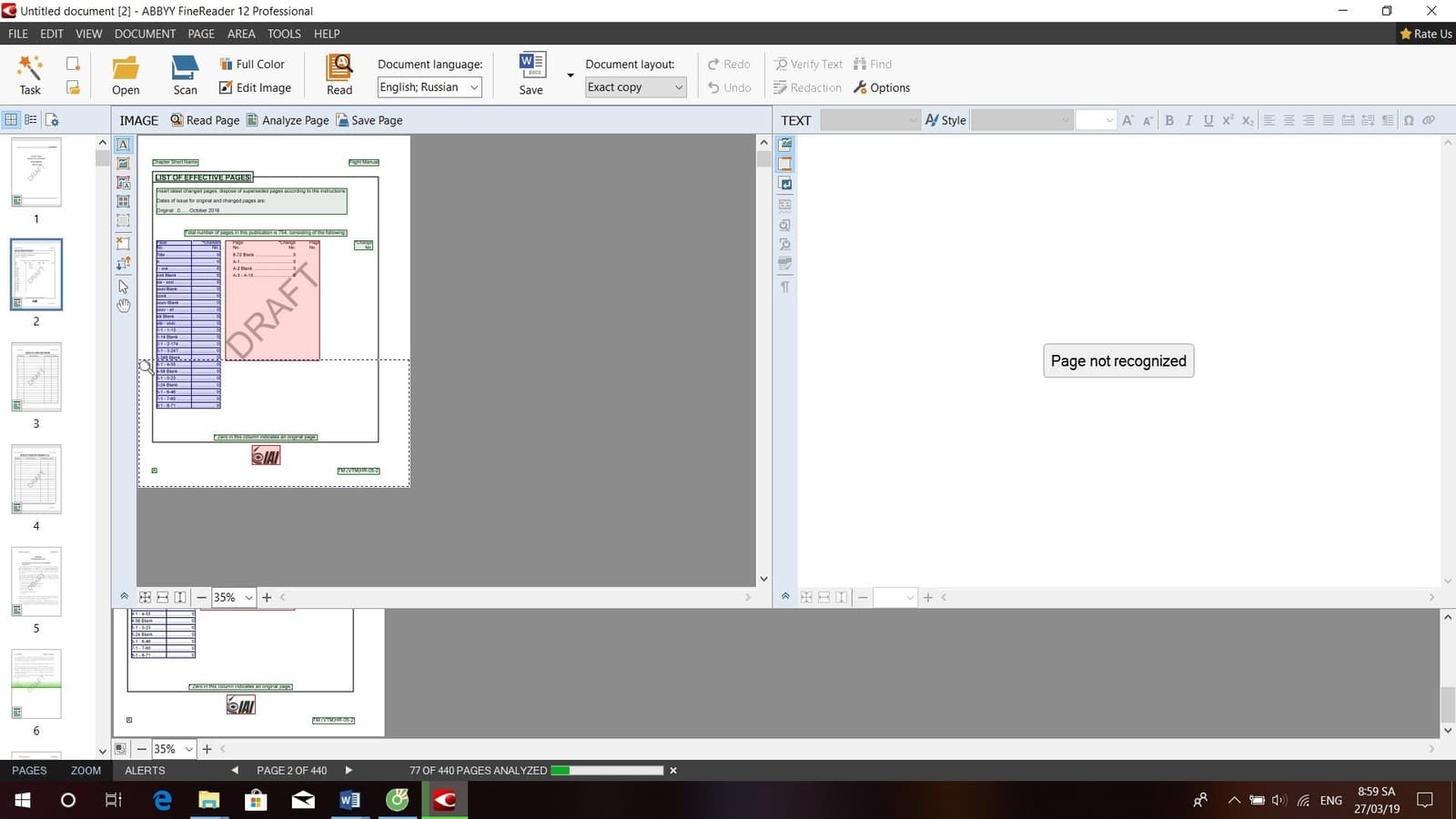1456x819 pixels.
Task: Select the arrow pointer tool
Action: click(123, 286)
